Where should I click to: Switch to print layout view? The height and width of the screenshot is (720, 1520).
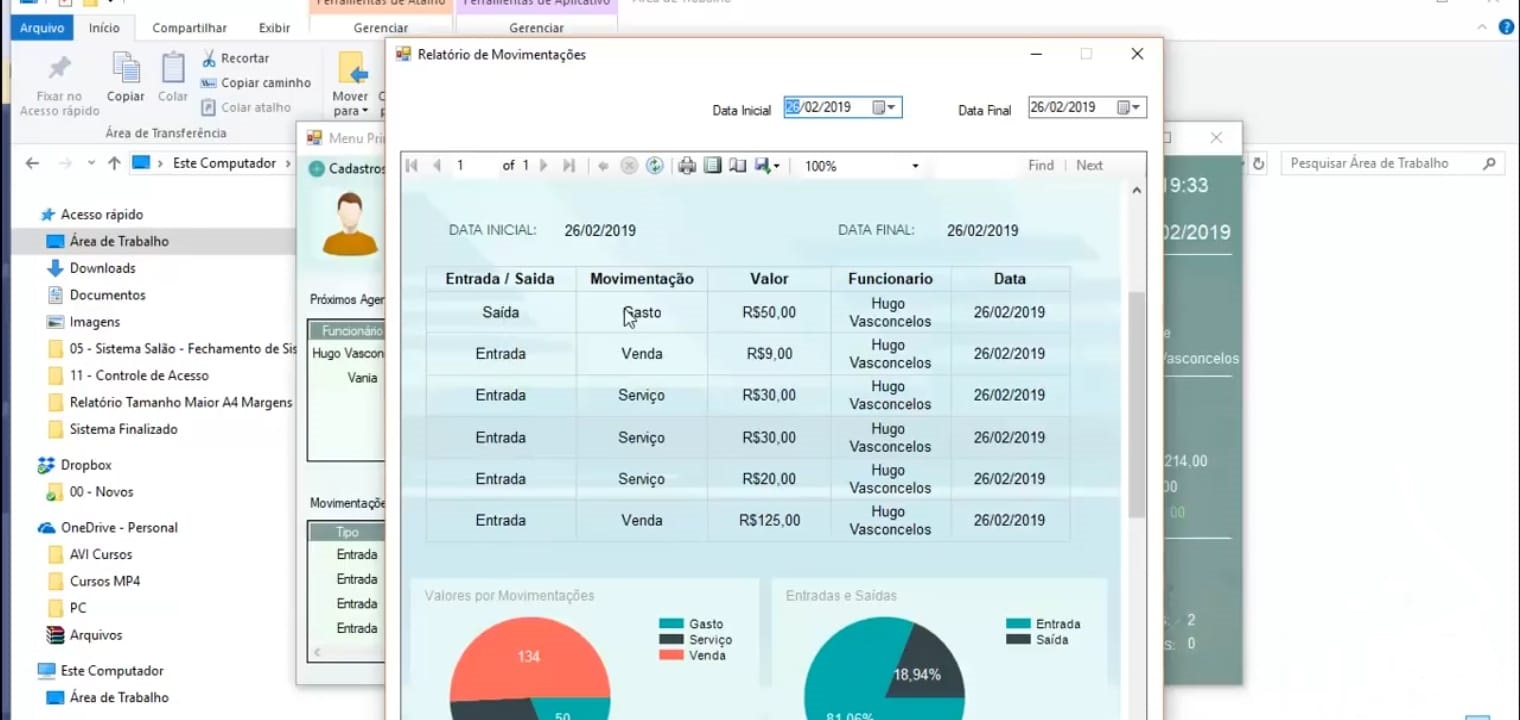coord(712,166)
